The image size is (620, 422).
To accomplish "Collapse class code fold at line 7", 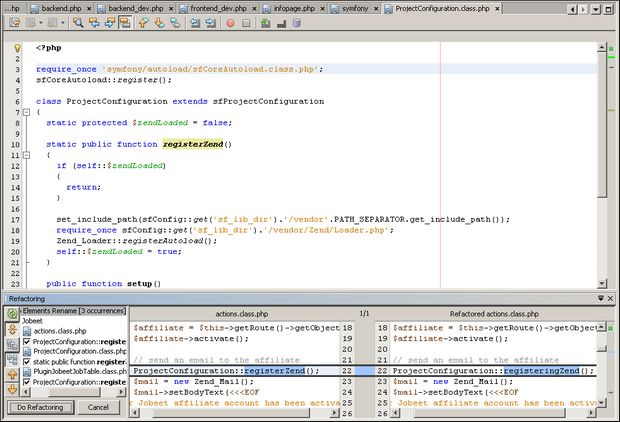I will click(26, 112).
